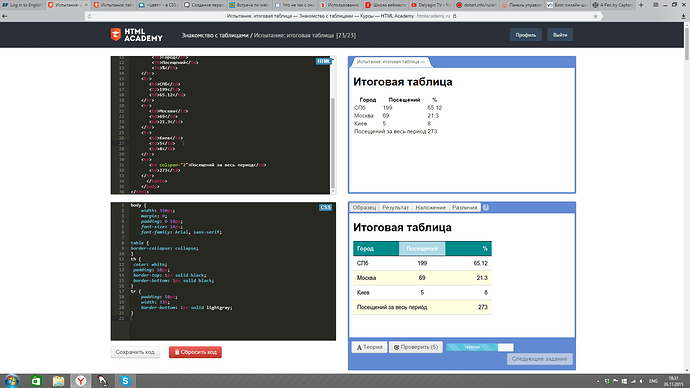Screen dimensions: 690x388
Task: Click into the HTML code editor
Action: tap(220, 125)
